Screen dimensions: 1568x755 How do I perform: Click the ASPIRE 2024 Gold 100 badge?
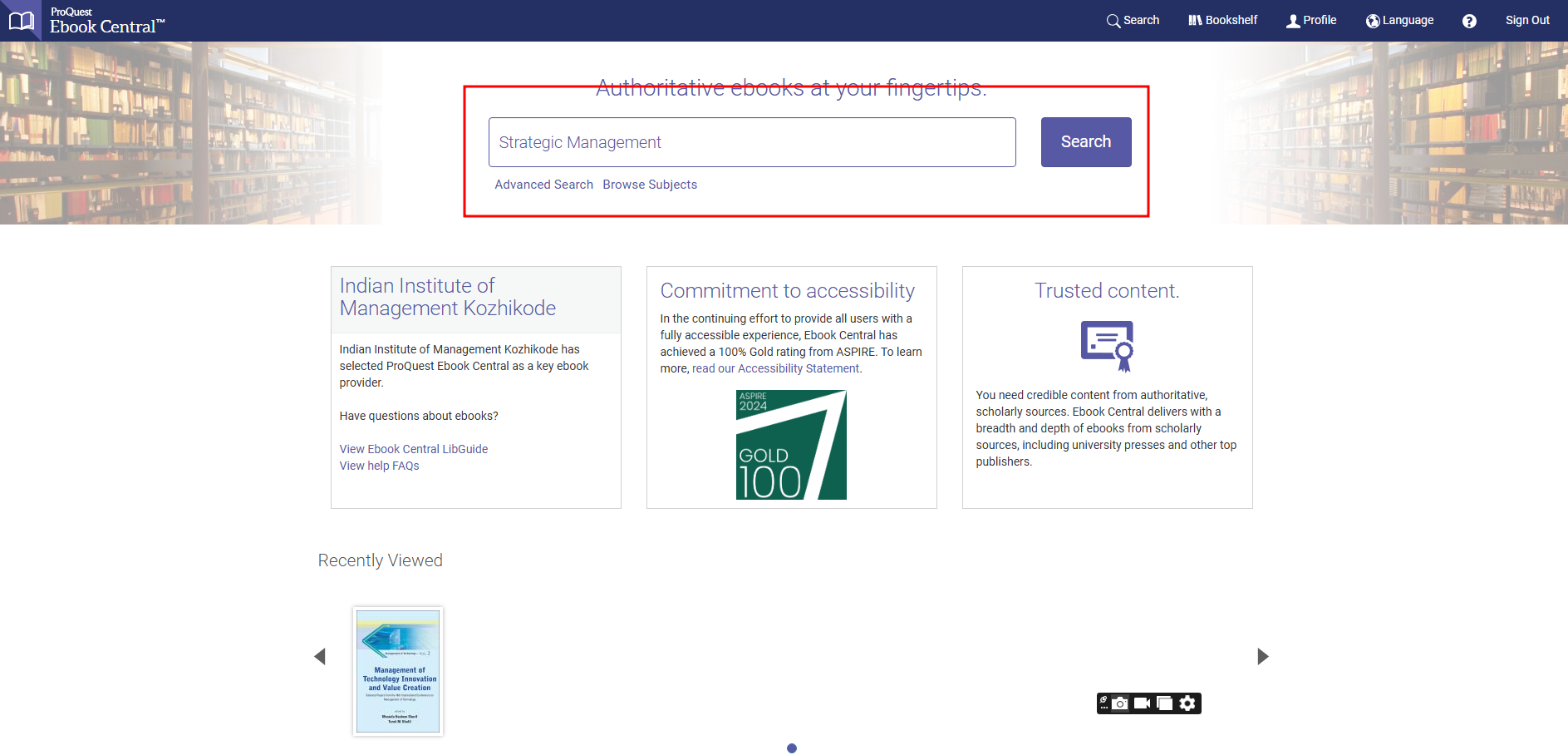click(791, 445)
